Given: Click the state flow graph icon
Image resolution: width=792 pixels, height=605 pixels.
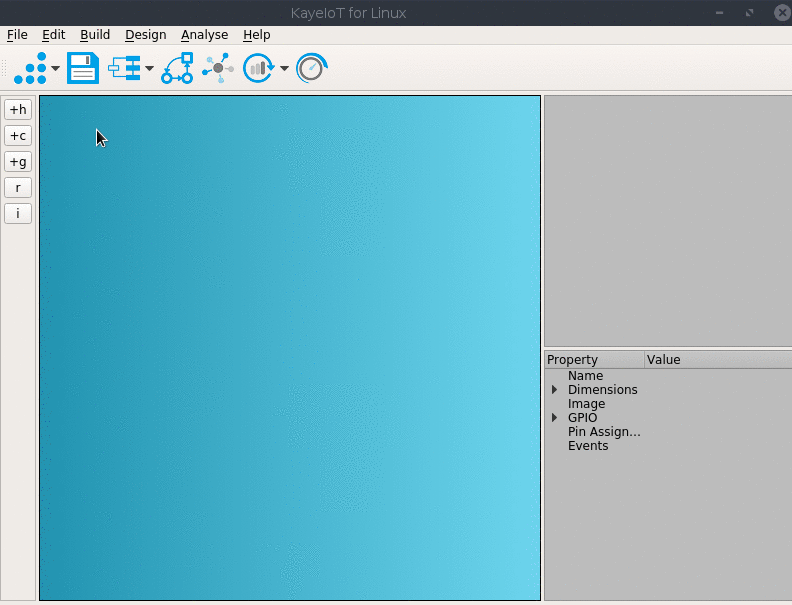Looking at the screenshot, I should pyautogui.click(x=177, y=68).
